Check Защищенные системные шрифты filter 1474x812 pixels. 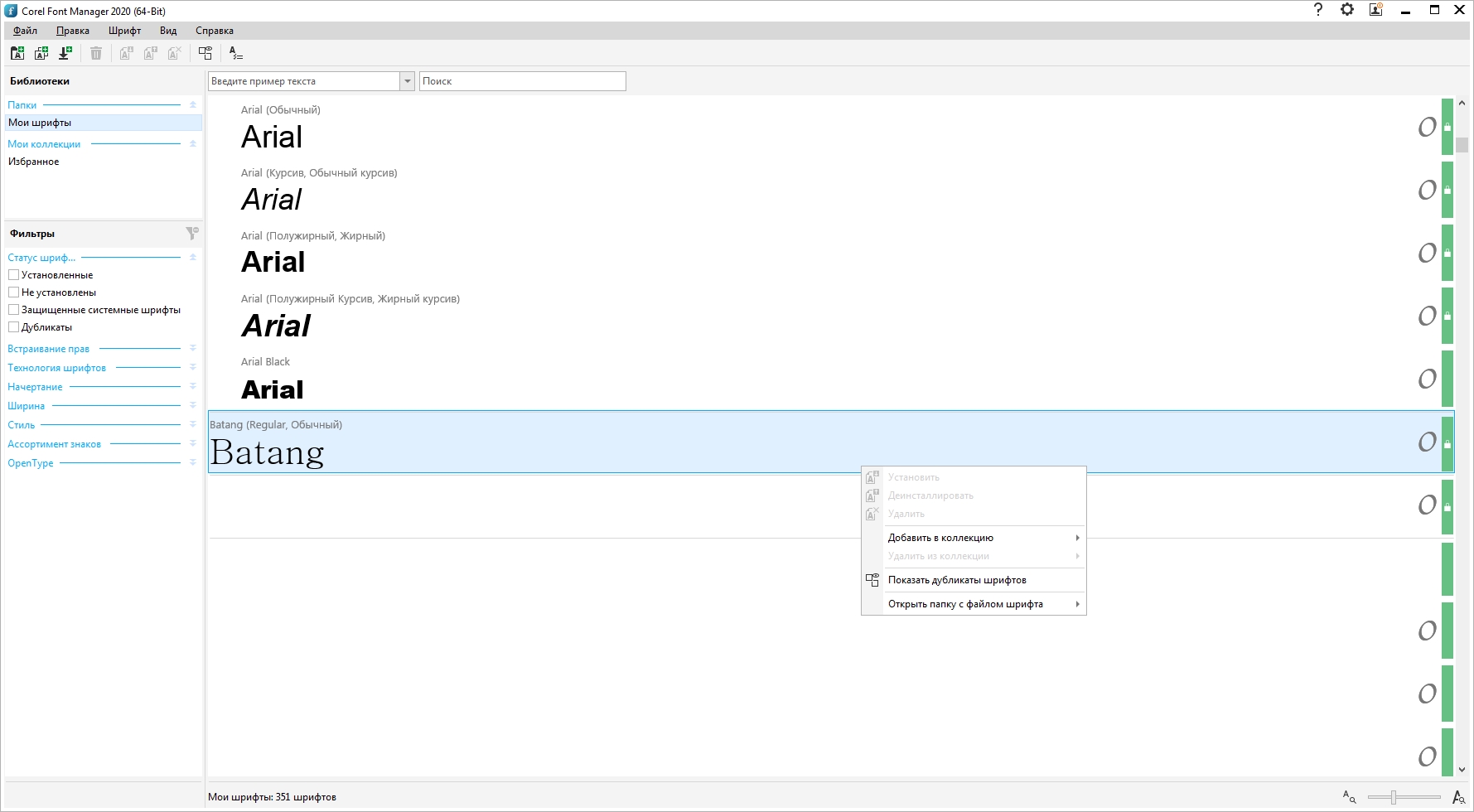coord(13,309)
